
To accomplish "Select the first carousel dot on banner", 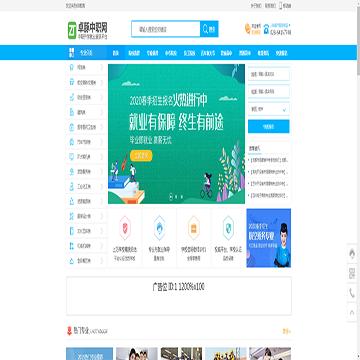I will pos(171,197).
